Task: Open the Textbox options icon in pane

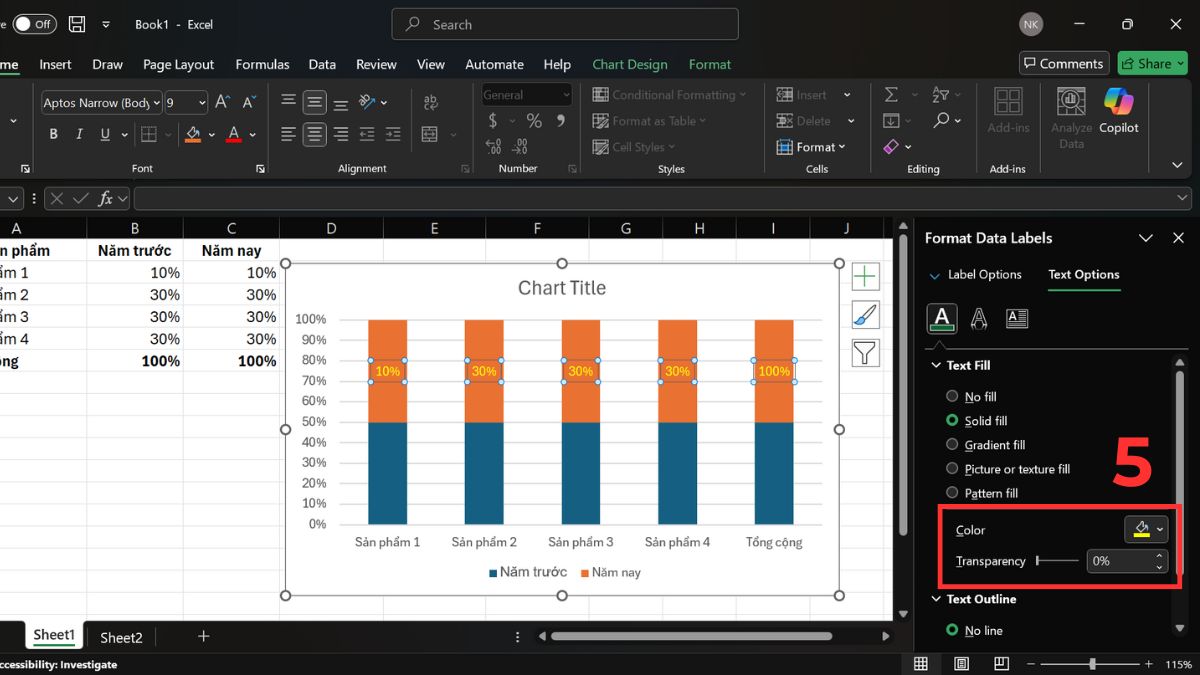Action: (1017, 318)
